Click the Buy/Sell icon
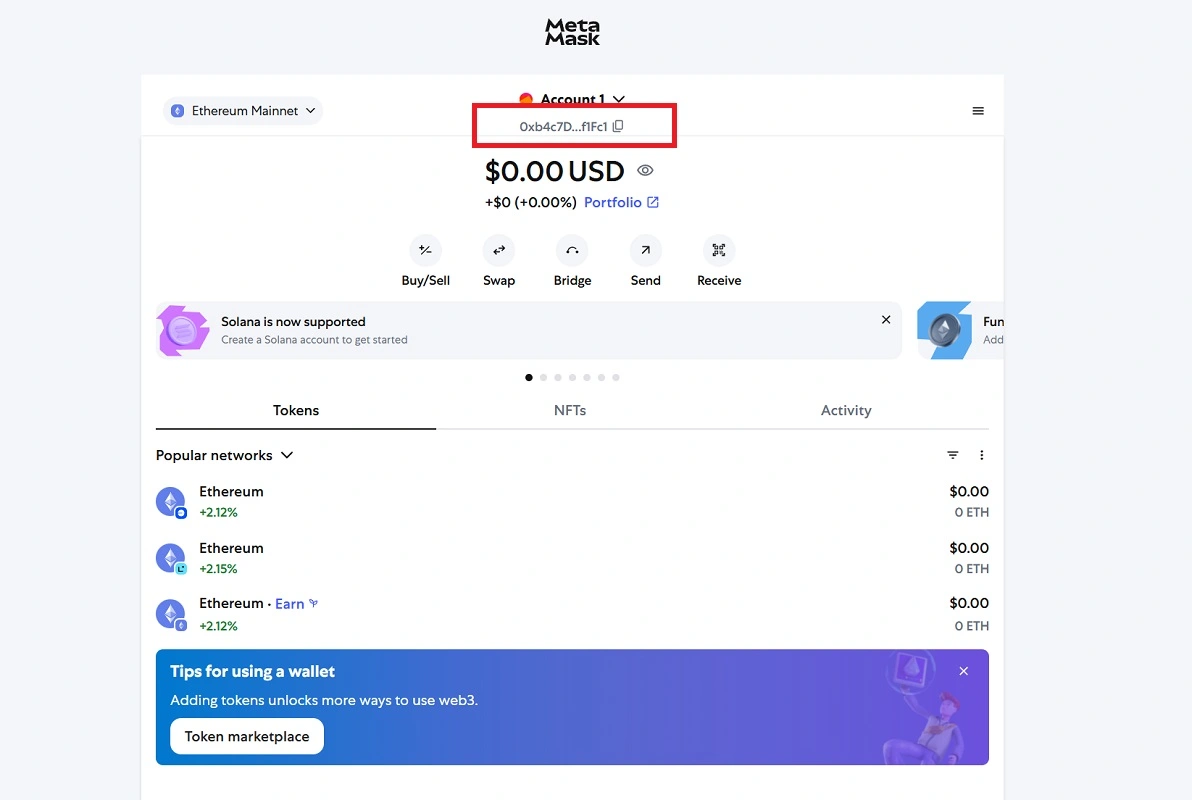 (426, 250)
